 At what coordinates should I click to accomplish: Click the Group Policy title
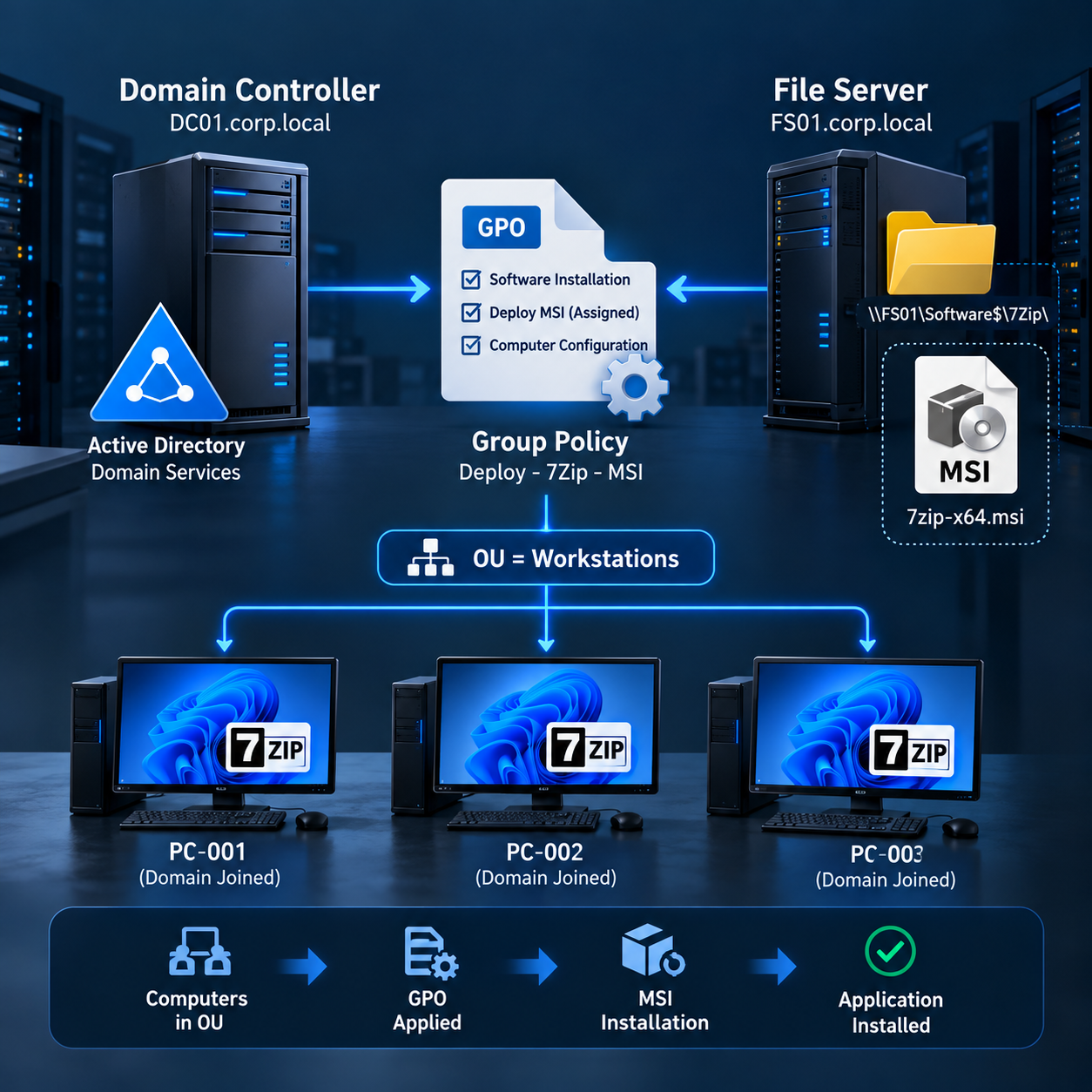549,442
